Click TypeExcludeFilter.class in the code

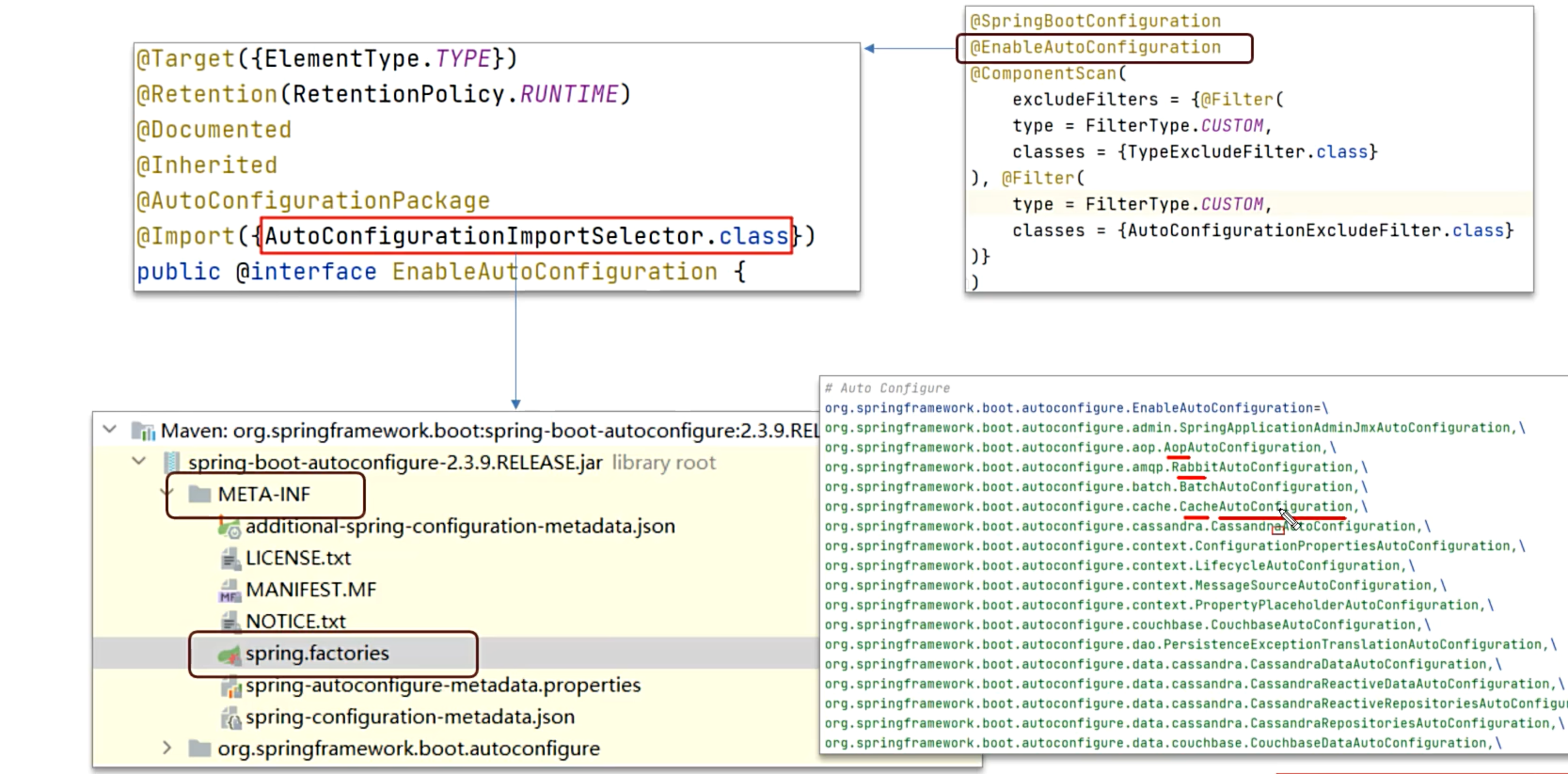point(1247,151)
